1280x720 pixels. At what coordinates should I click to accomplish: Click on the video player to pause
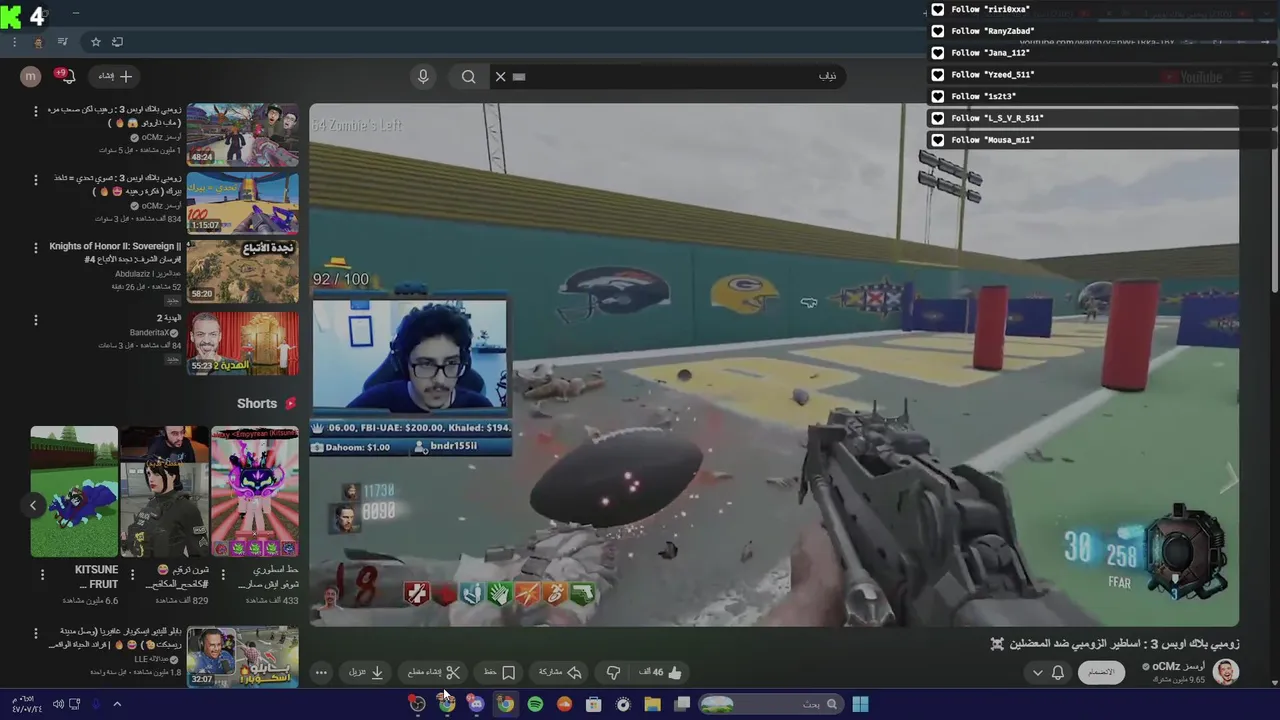774,365
